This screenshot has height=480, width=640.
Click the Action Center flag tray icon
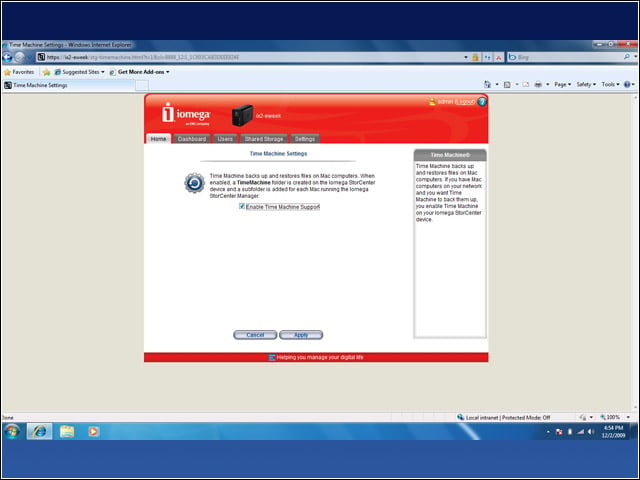pyautogui.click(x=559, y=431)
